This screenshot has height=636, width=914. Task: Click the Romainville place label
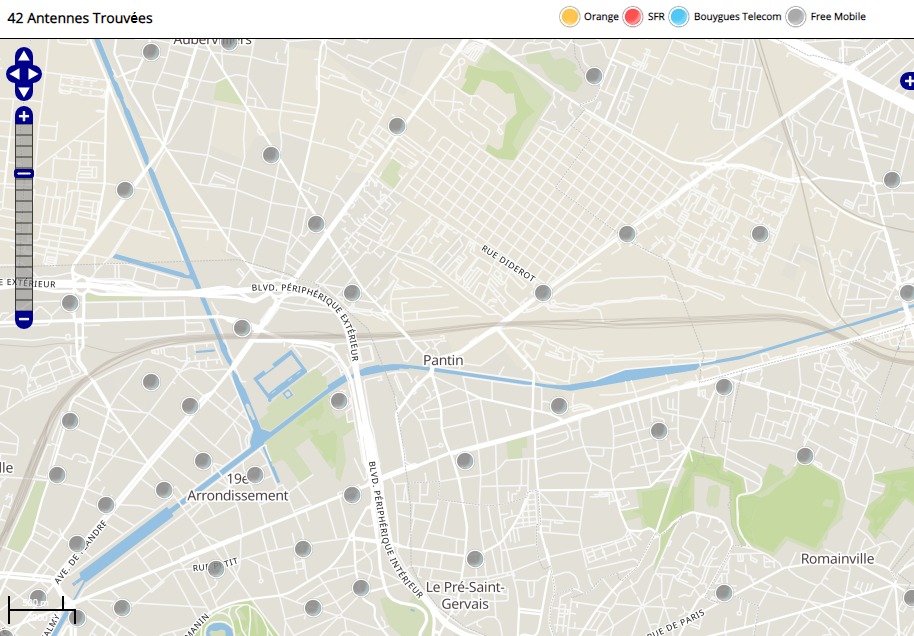[x=837, y=558]
